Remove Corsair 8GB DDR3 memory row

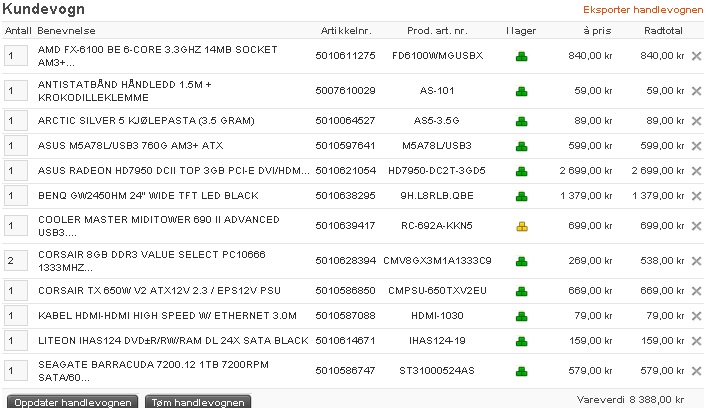pos(696,261)
